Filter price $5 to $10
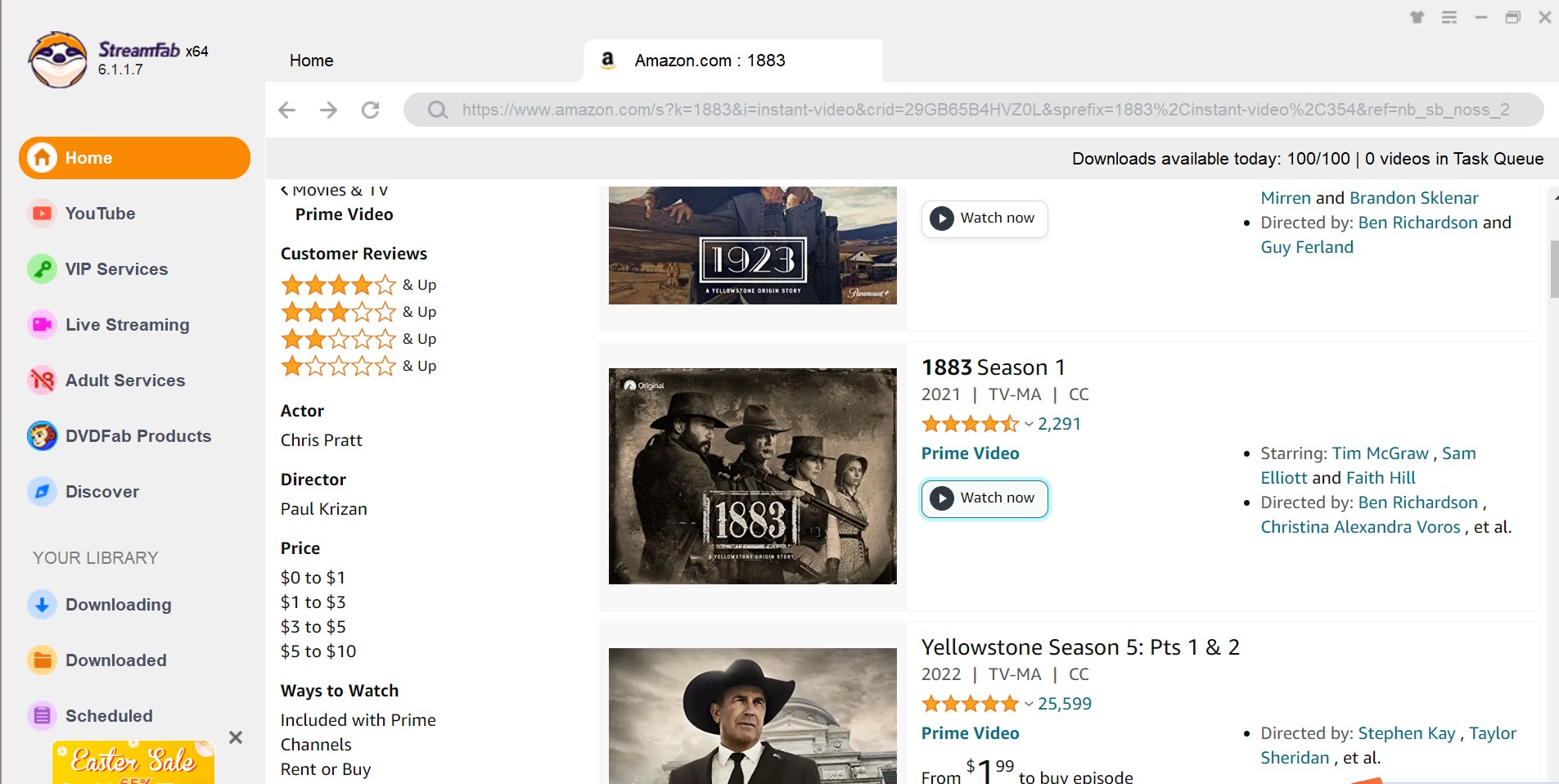 point(318,651)
